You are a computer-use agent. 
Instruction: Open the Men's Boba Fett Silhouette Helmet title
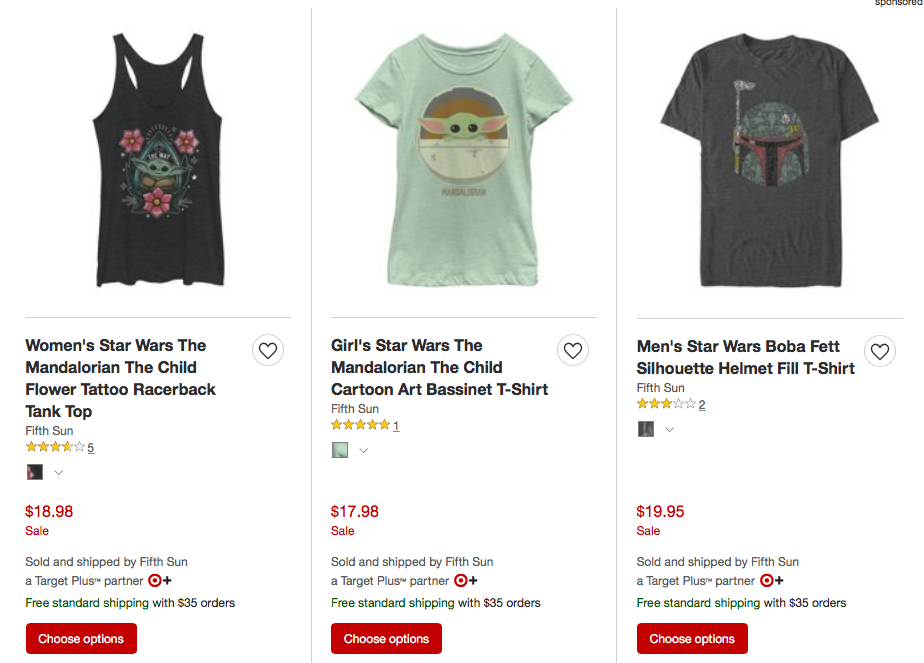click(745, 357)
